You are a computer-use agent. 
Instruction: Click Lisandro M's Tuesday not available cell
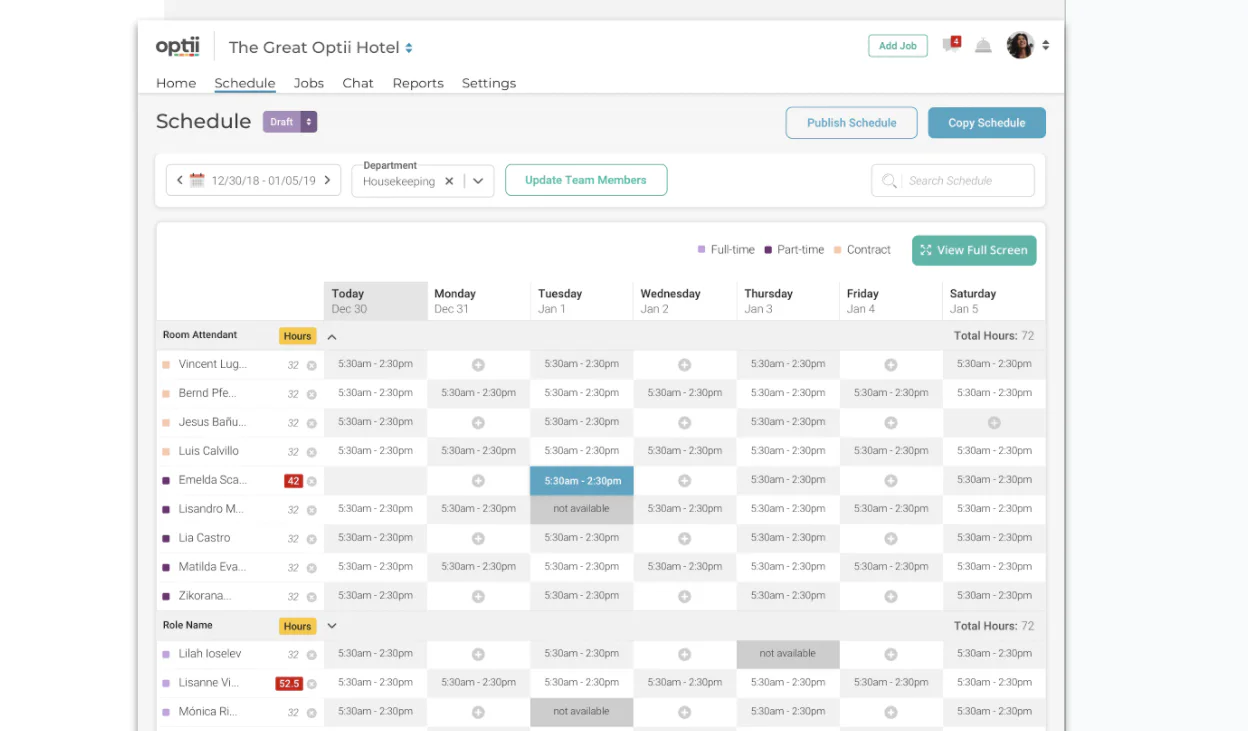click(582, 510)
